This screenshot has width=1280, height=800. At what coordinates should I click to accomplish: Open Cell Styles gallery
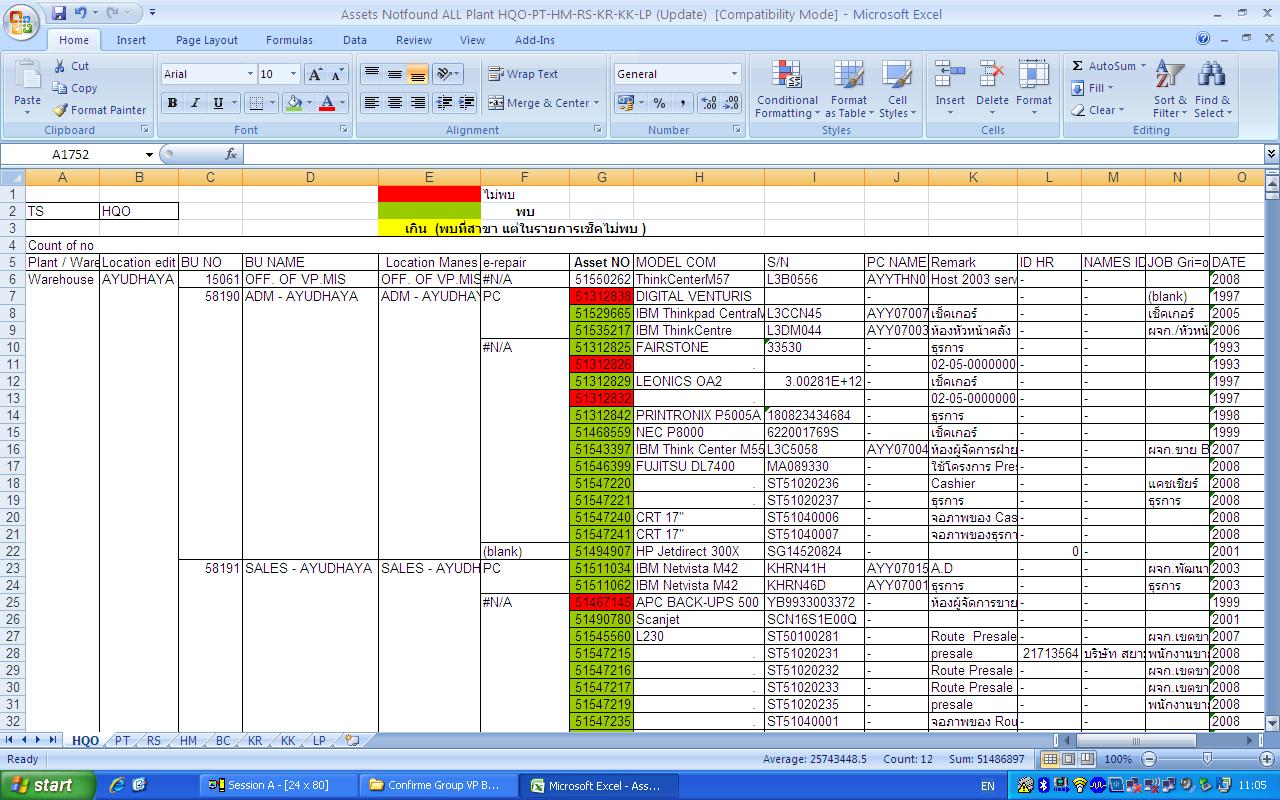897,89
